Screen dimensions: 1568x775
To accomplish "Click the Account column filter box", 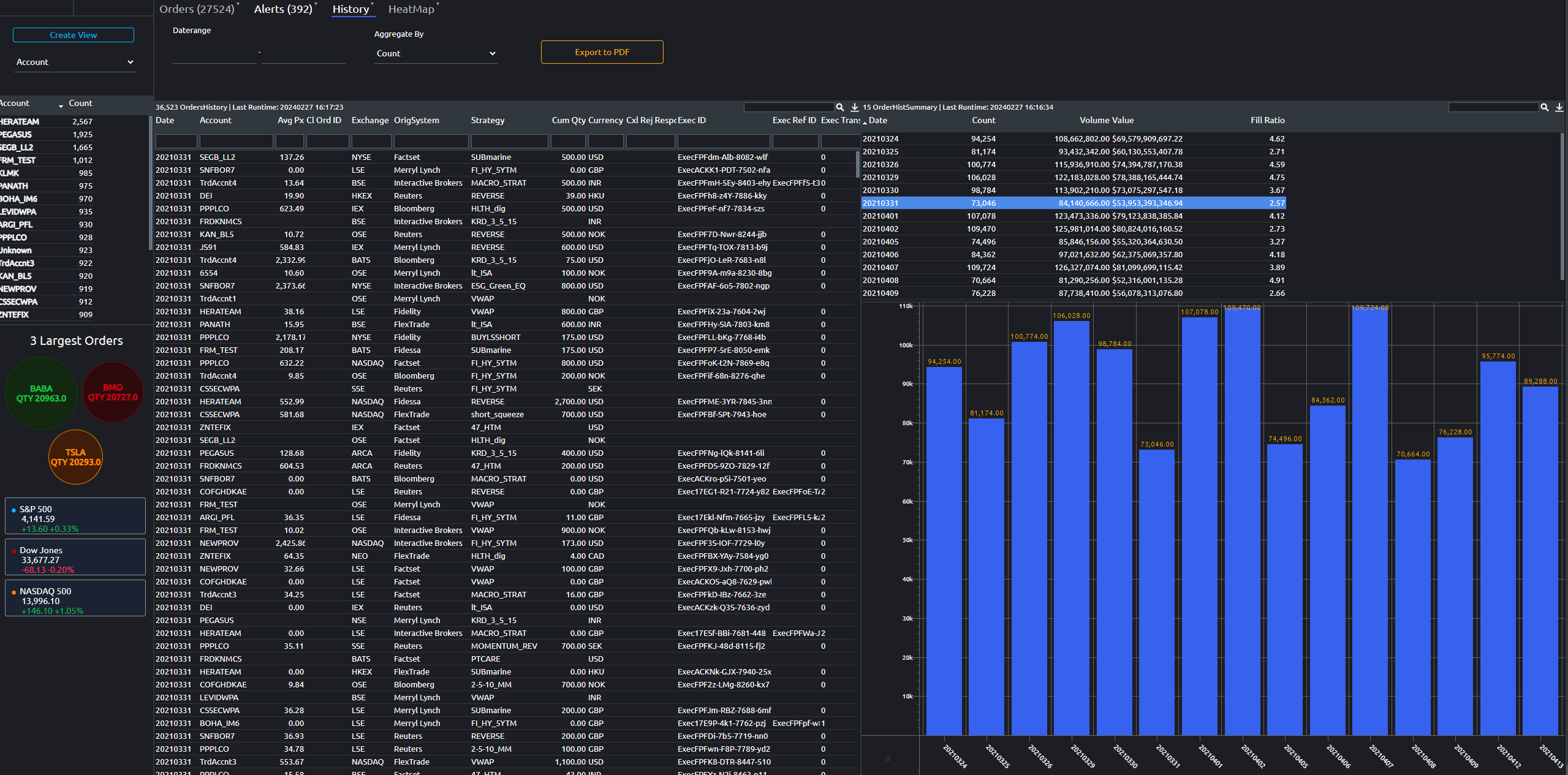I will coord(236,142).
